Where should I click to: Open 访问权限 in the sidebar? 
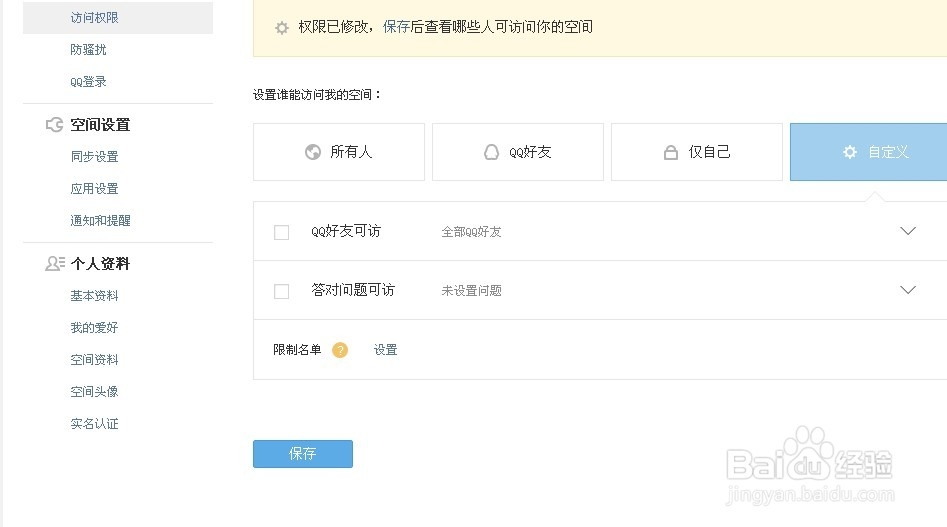(x=95, y=18)
